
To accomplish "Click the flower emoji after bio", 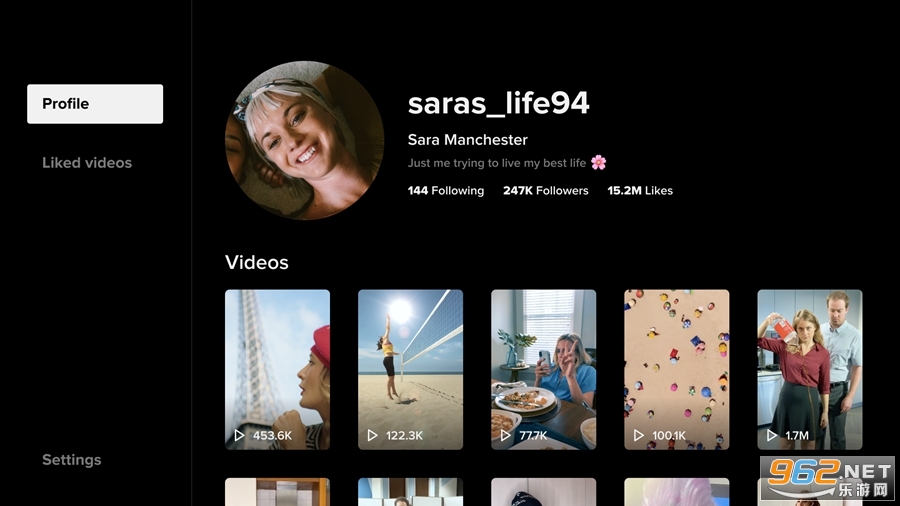I will point(599,162).
